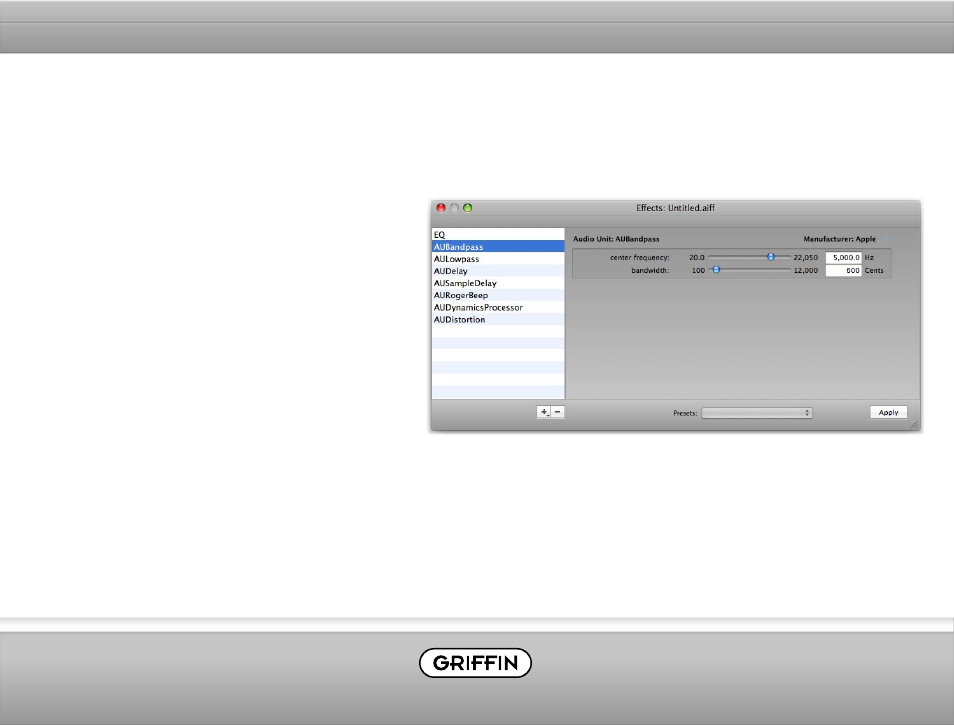Select the AURogerBeep effect
This screenshot has width=954, height=725.
[498, 296]
